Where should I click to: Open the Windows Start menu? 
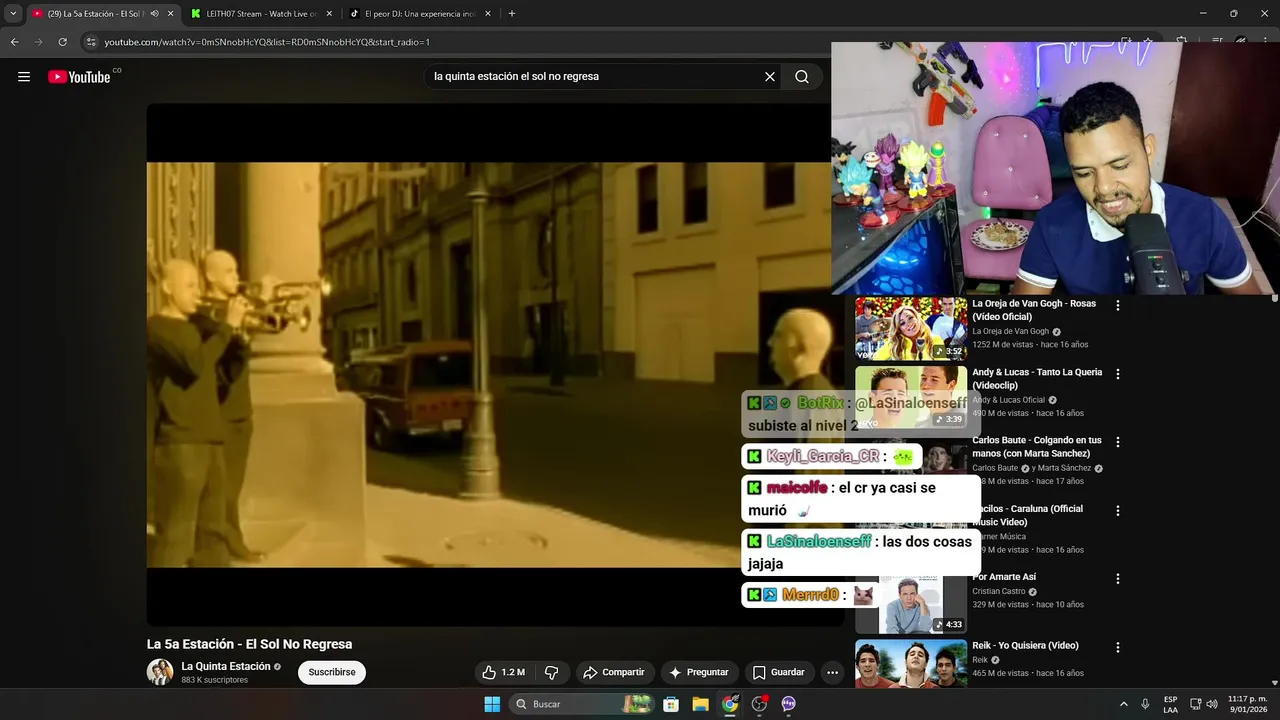[492, 704]
